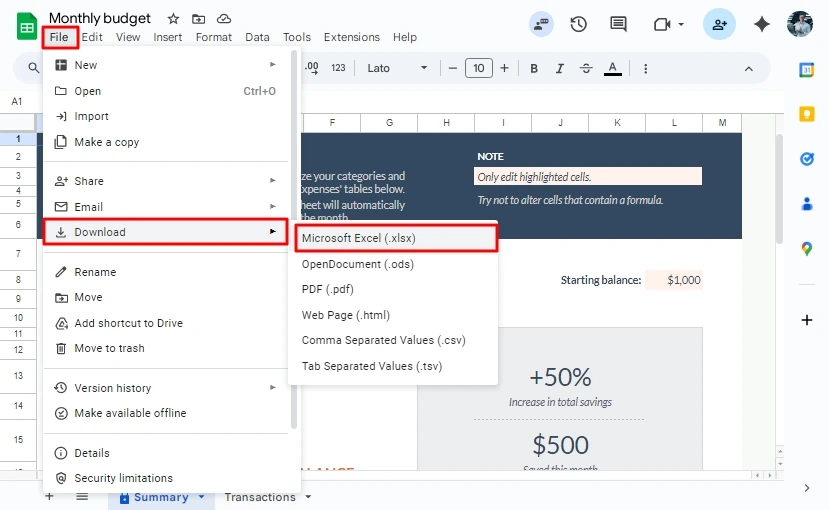Choose Import from the File menu

click(x=166, y=116)
